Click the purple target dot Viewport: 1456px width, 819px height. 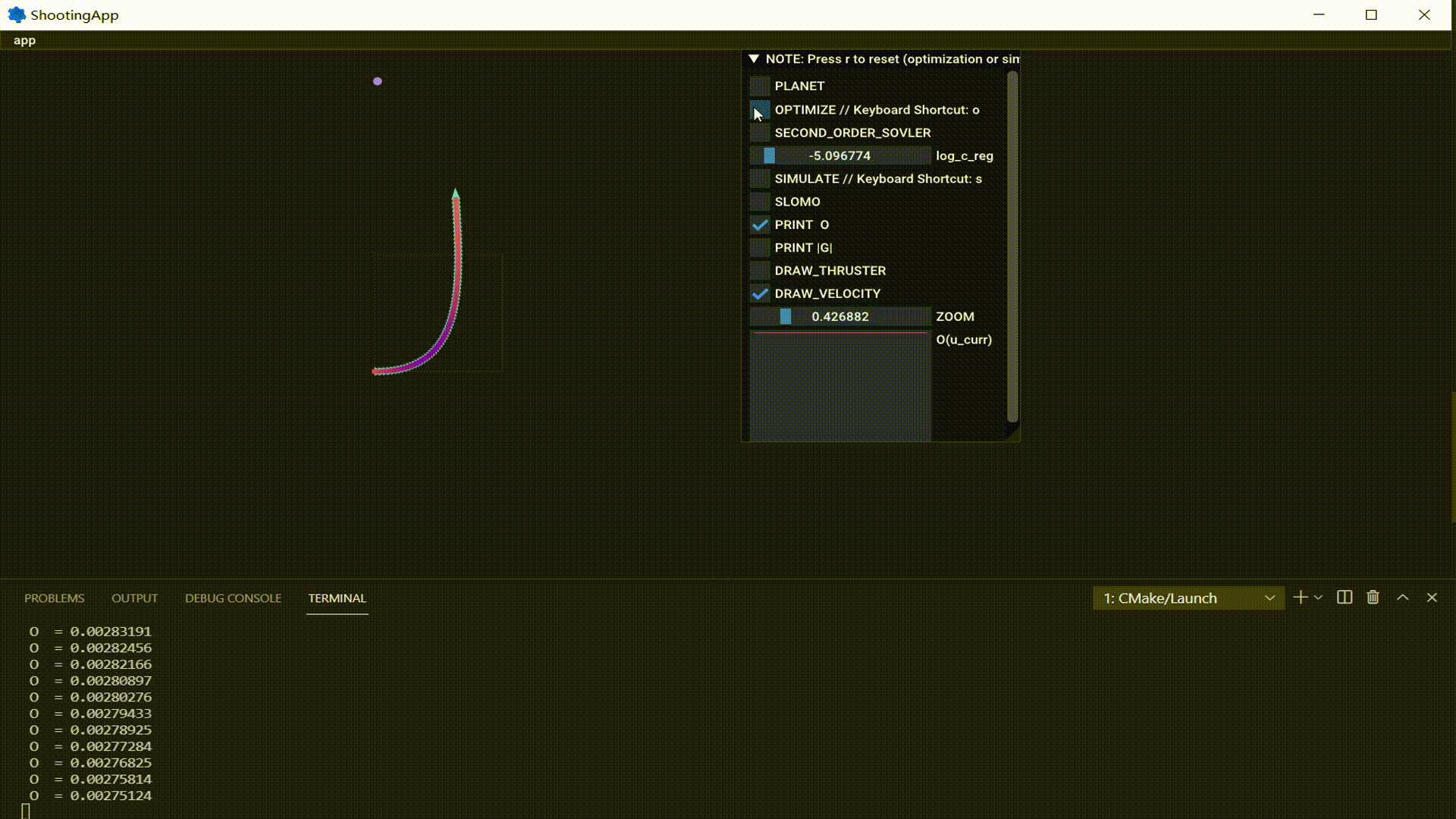378,81
